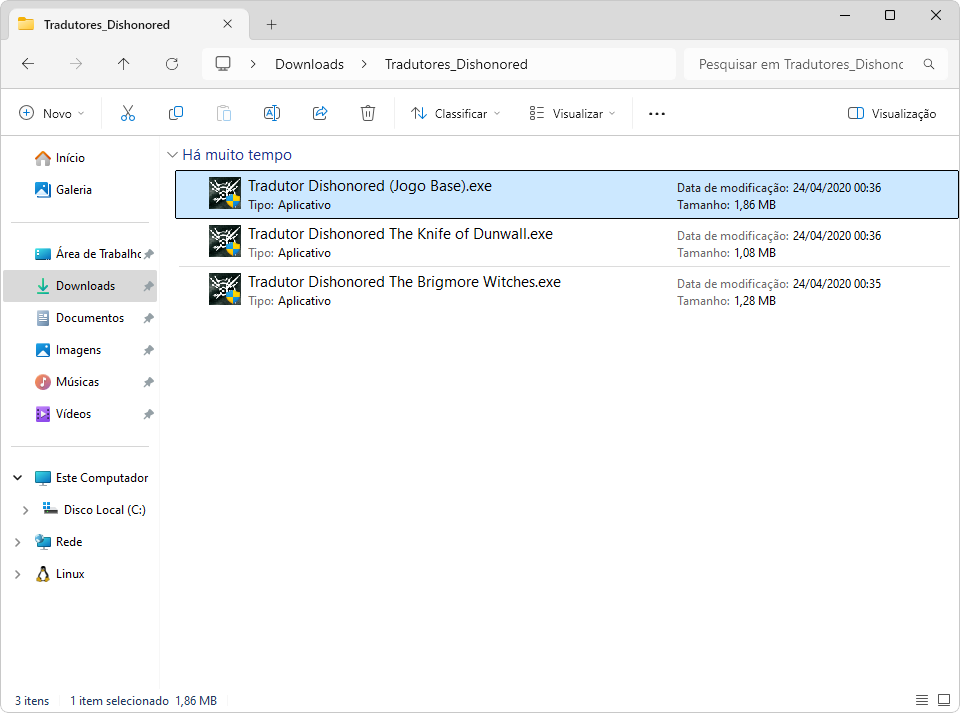Go up one folder level
960x713 pixels.
point(124,64)
